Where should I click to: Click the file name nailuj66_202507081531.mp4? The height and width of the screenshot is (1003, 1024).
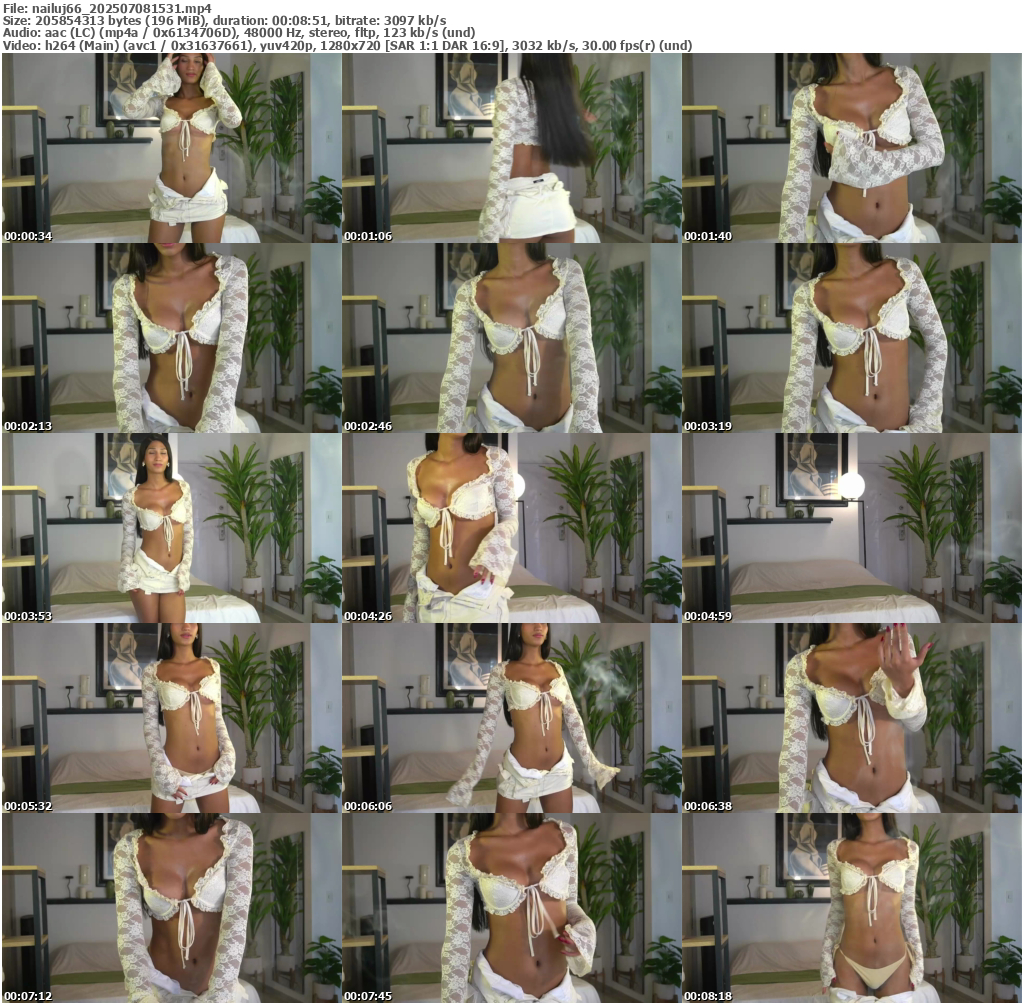(121, 8)
